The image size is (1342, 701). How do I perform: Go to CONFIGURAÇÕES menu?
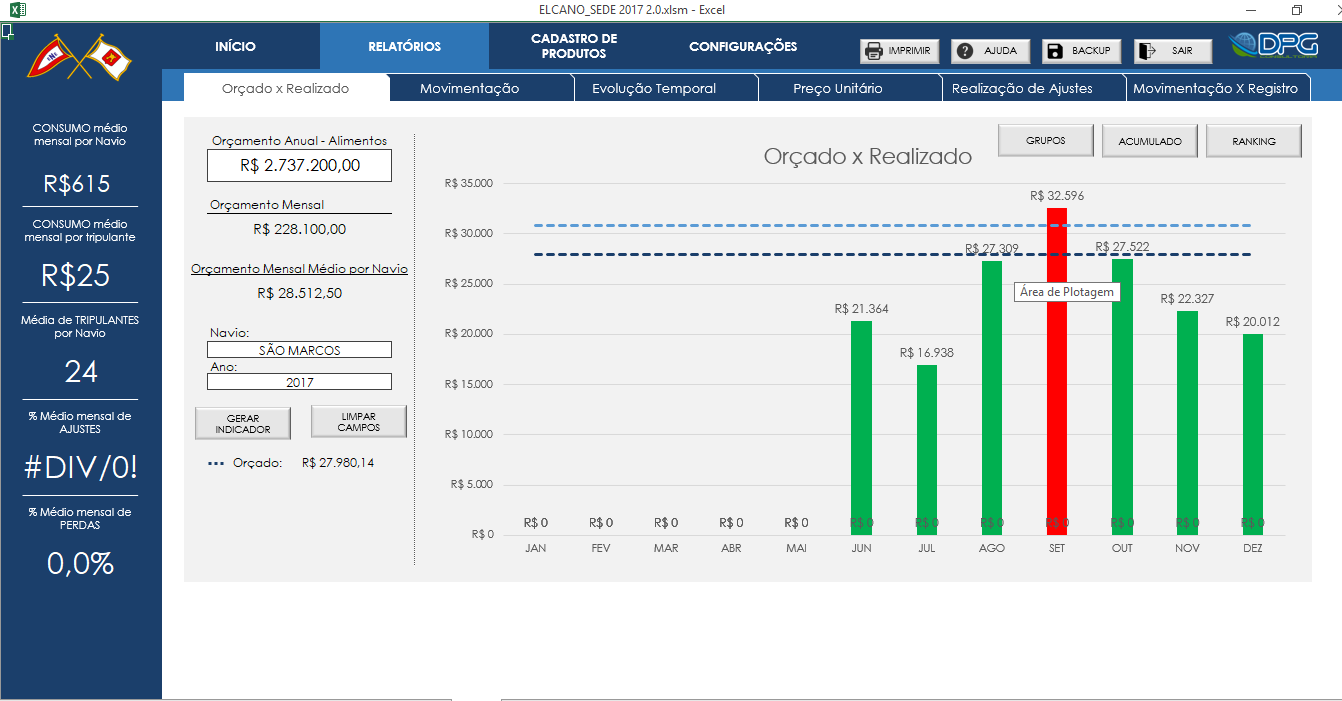pyautogui.click(x=743, y=47)
